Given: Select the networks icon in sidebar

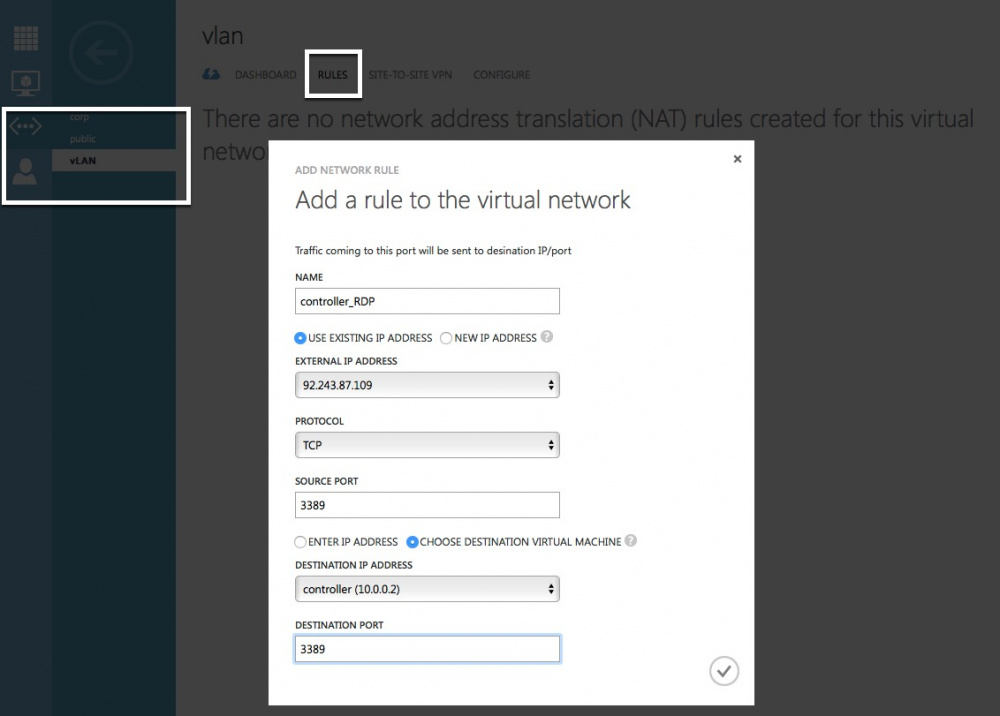Looking at the screenshot, I should 26,127.
